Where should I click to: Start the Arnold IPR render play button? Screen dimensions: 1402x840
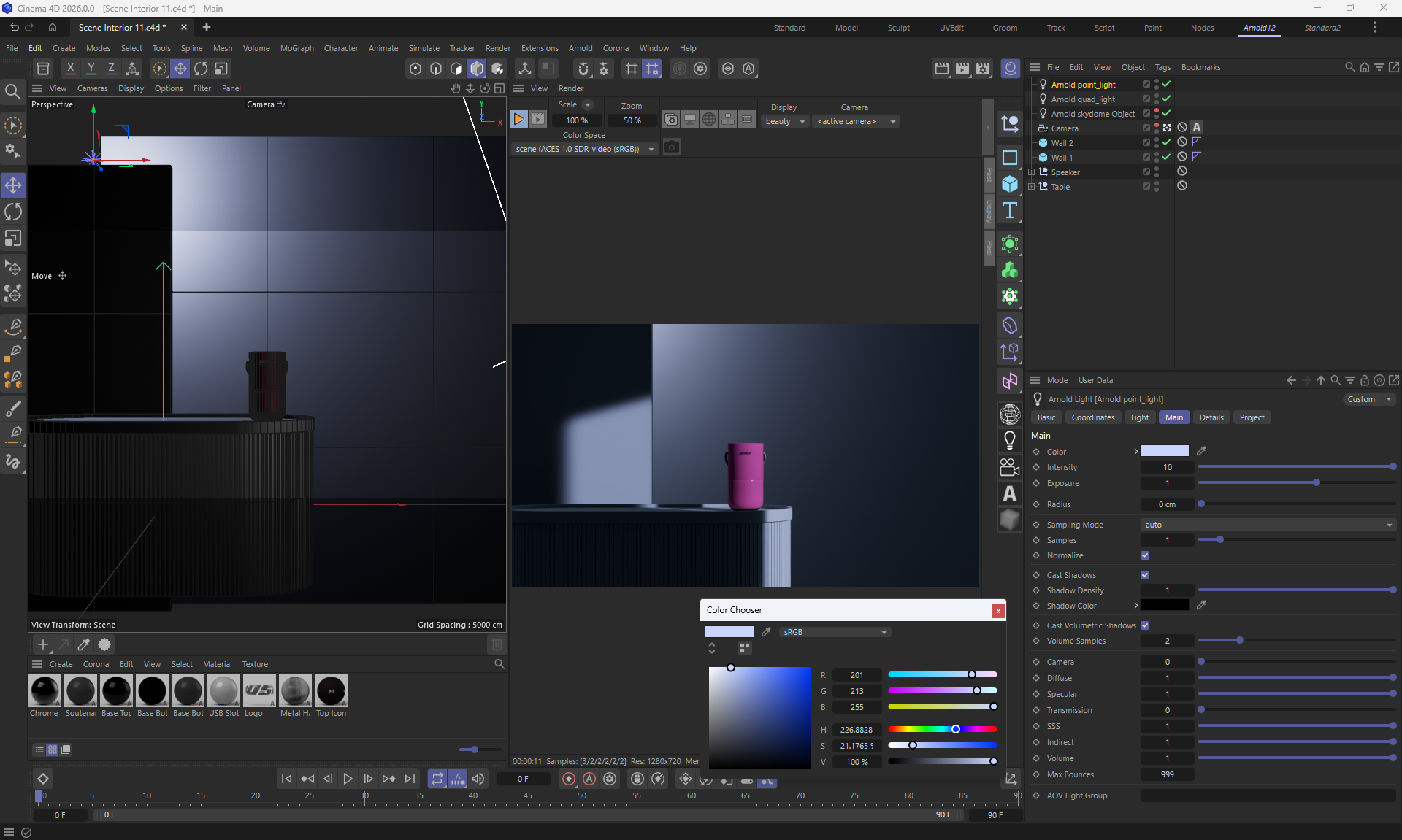(x=518, y=120)
